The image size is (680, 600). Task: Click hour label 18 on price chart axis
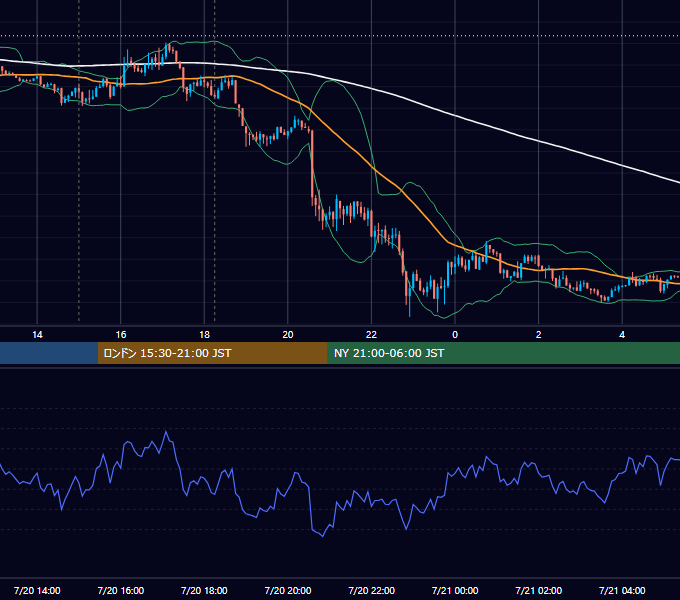(x=204, y=335)
